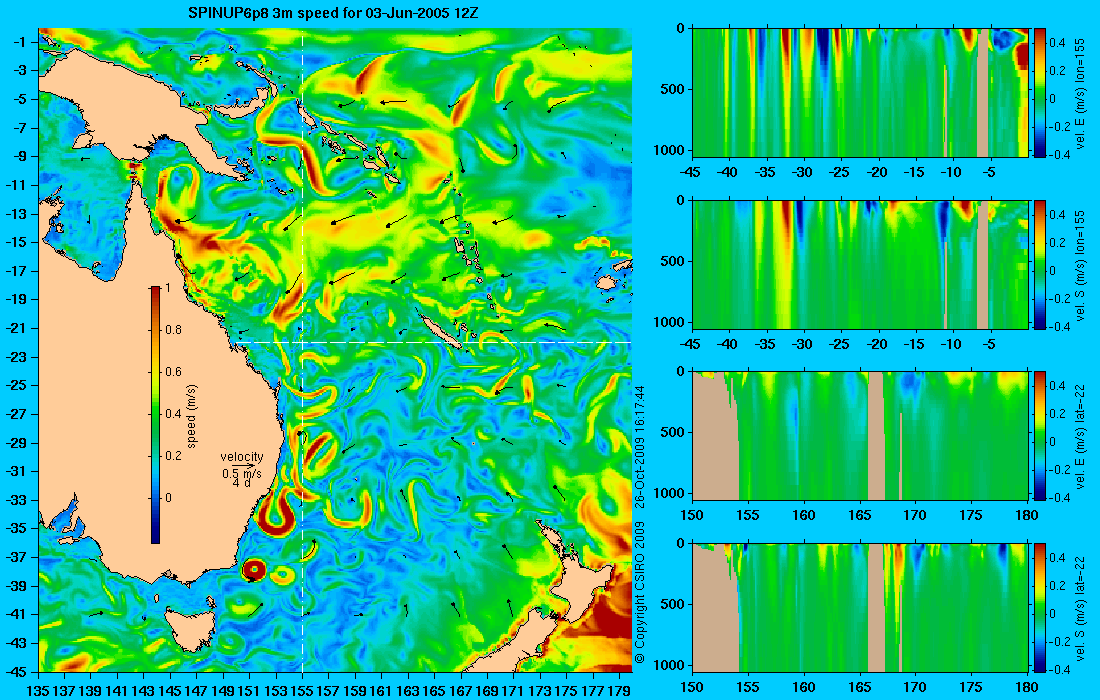Screen dimensions: 1100x700
Task: Click the "0.6" tick on the speed colorbar
Action: click(173, 372)
